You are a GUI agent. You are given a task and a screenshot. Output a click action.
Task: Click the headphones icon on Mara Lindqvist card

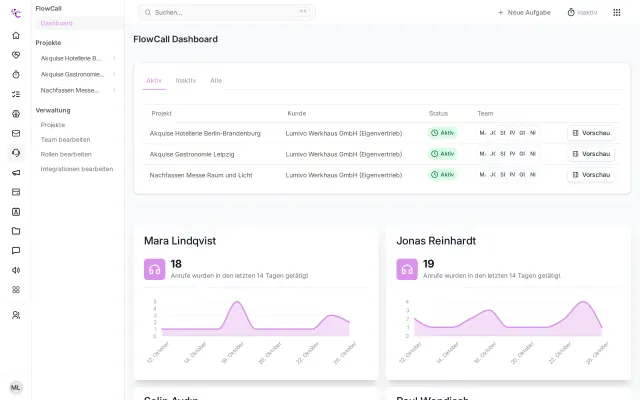(155, 269)
